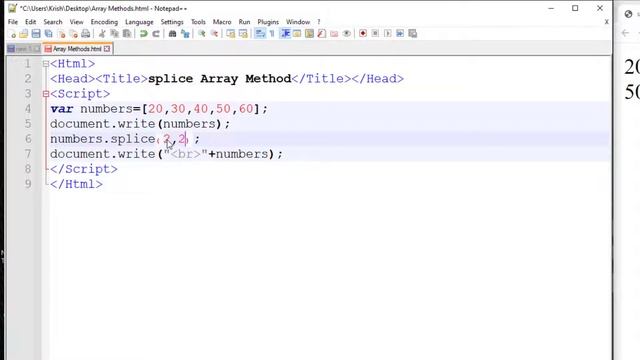Click on the 'numbers.splice' code line

coord(125,140)
